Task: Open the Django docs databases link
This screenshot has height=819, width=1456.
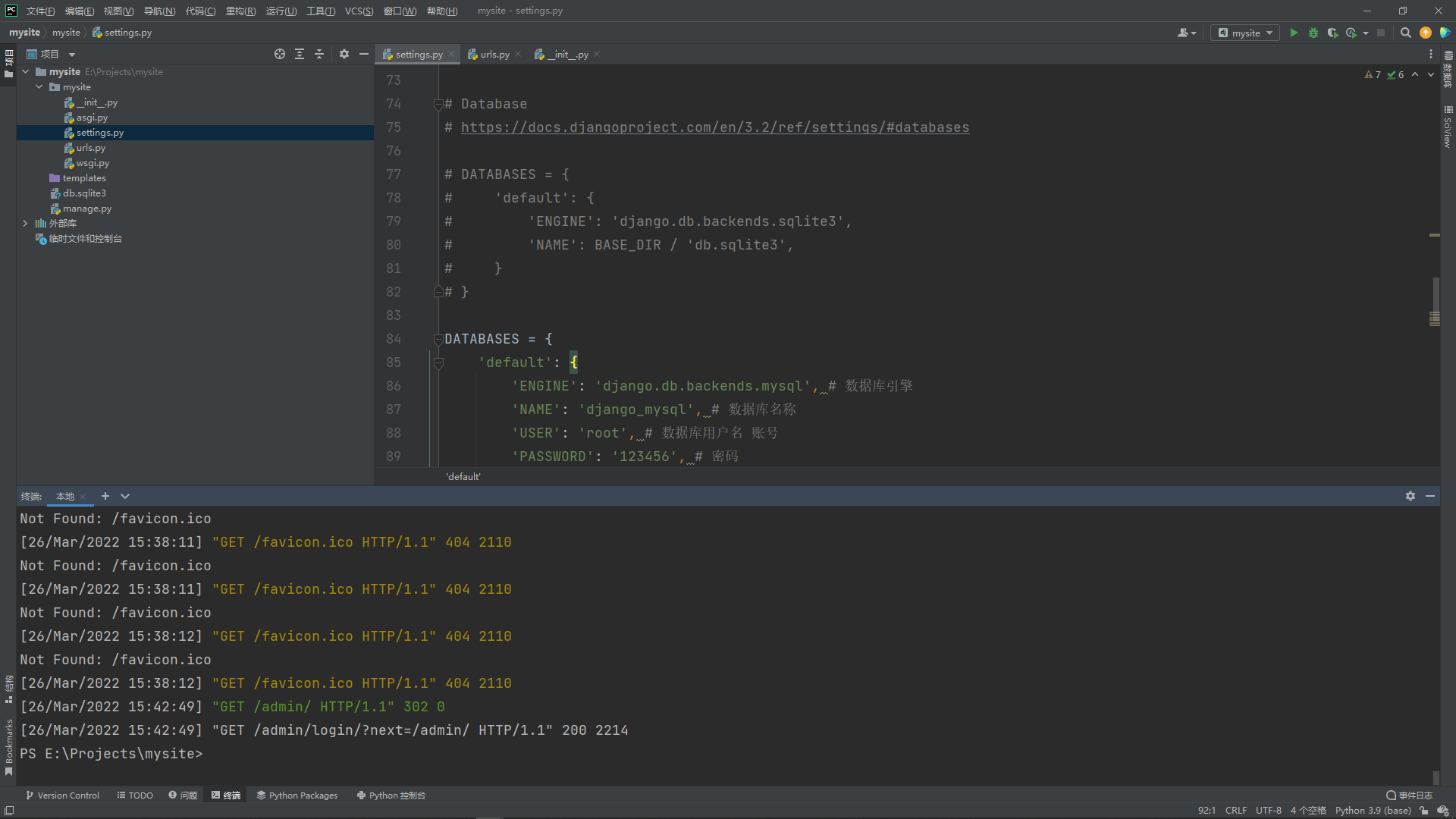Action: [715, 127]
